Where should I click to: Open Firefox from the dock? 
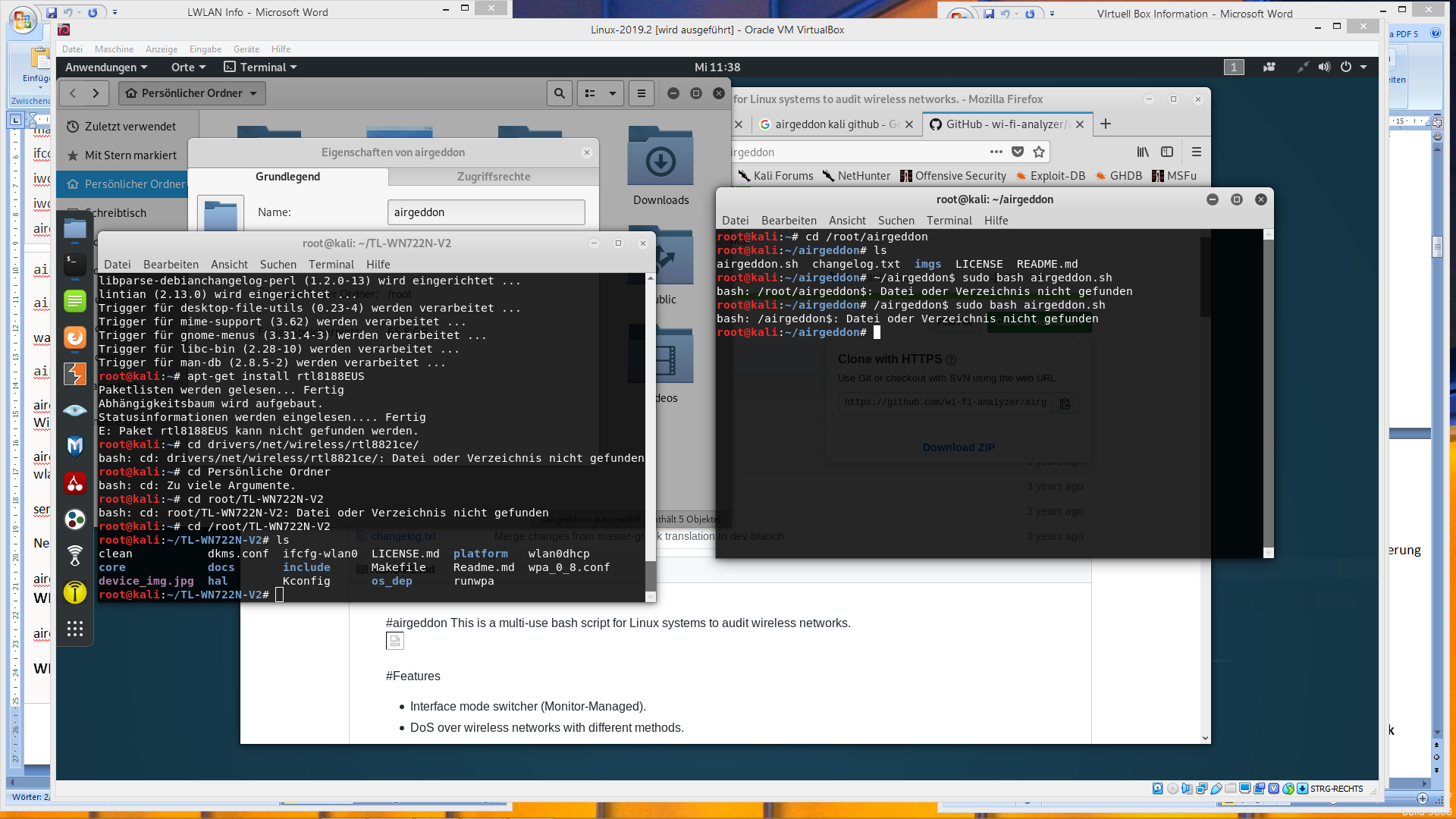[x=74, y=337]
